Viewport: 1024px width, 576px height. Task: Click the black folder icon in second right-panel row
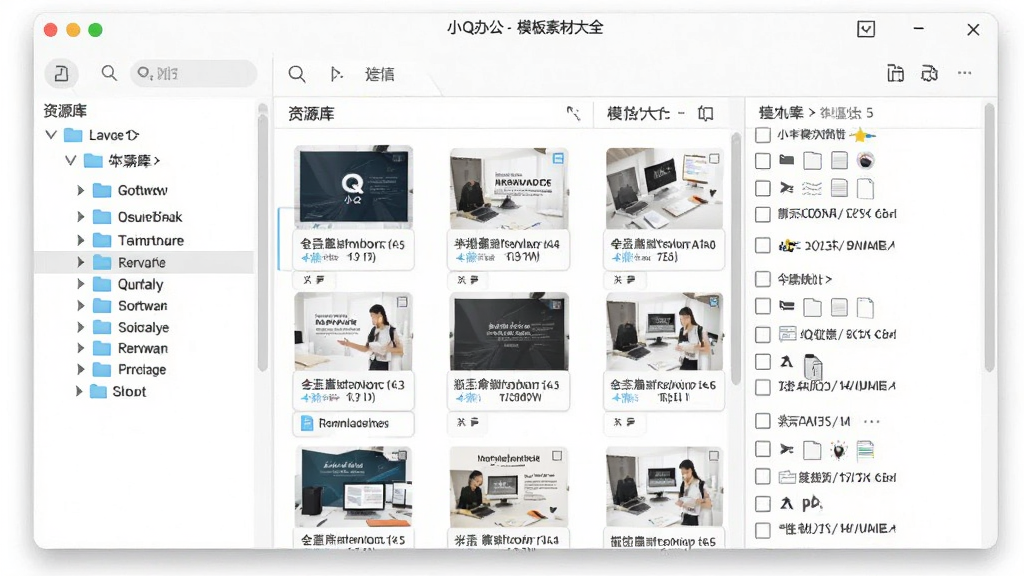787,160
